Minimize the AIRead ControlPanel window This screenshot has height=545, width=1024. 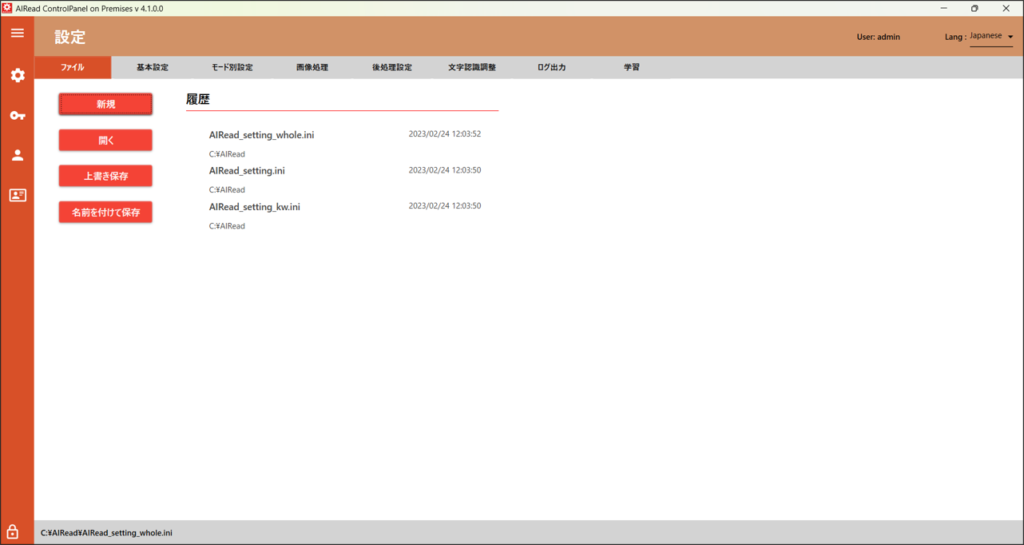[x=944, y=8]
